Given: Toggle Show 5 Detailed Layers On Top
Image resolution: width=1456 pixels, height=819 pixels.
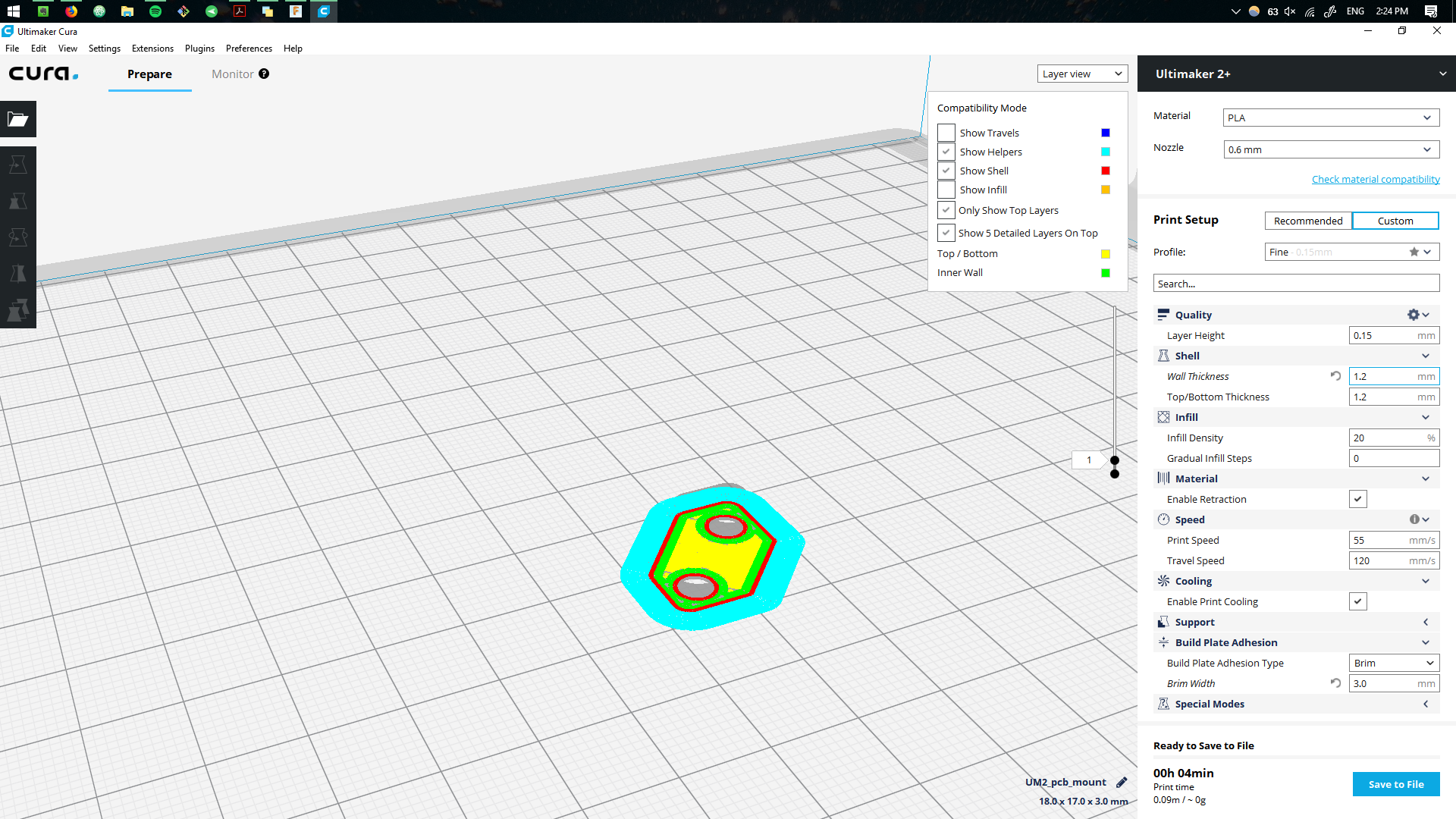Looking at the screenshot, I should point(946,233).
